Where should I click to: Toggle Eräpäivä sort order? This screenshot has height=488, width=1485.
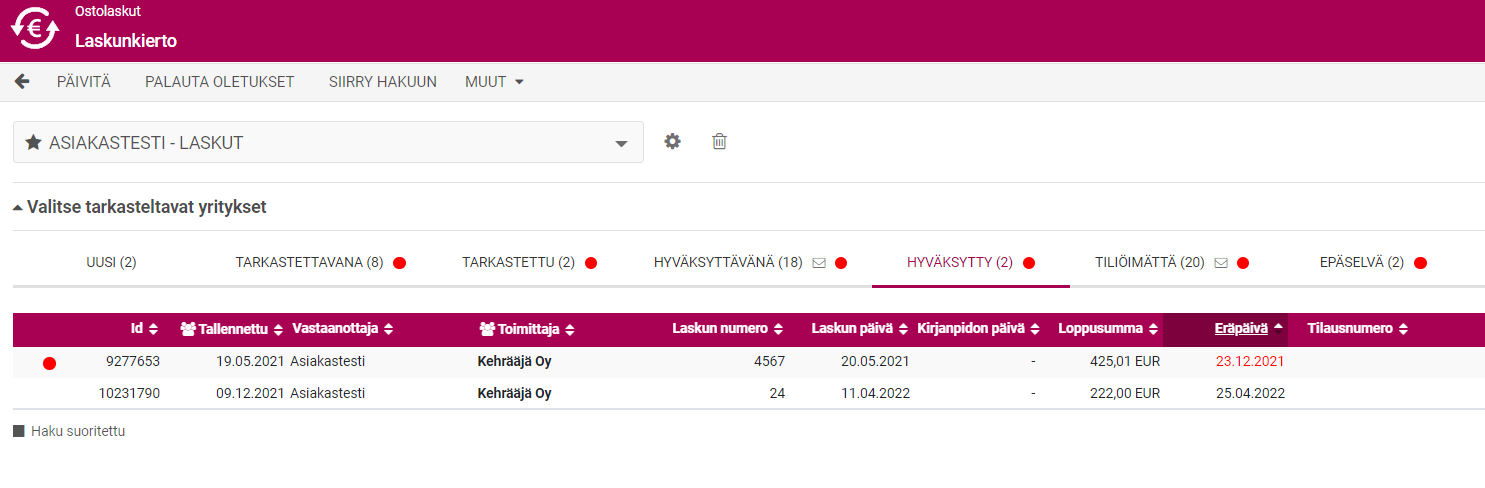(x=1248, y=328)
